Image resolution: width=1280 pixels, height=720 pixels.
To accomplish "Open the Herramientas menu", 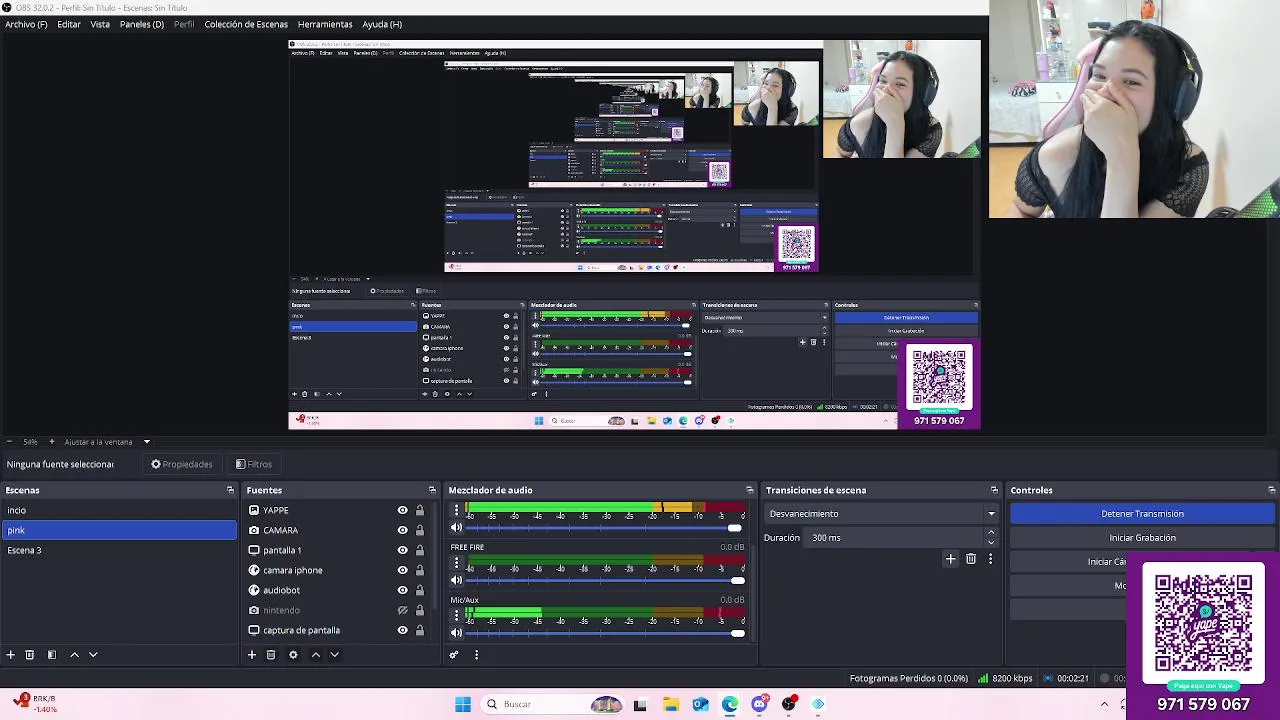I will pos(325,24).
